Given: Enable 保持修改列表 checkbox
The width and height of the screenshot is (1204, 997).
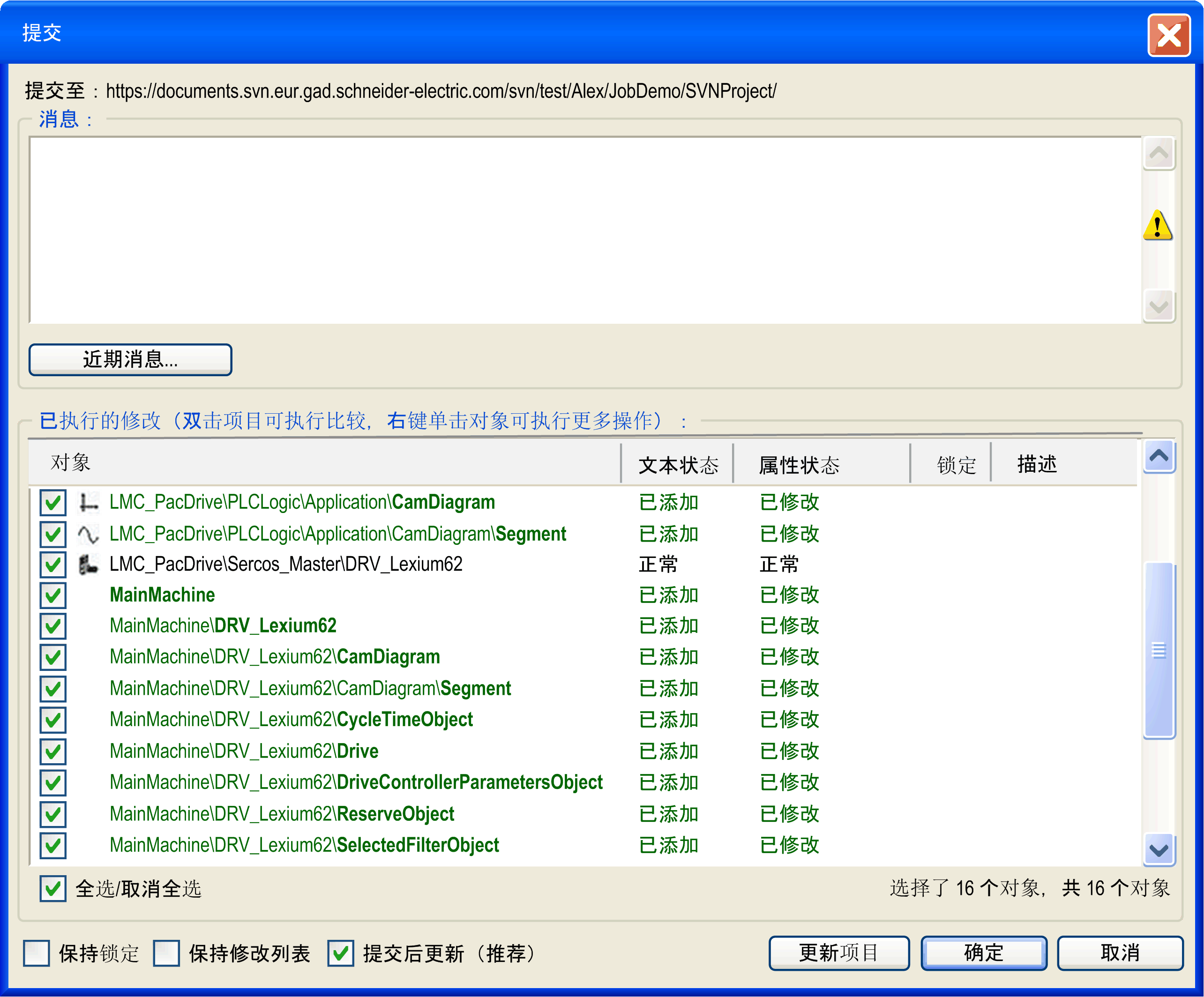Looking at the screenshot, I should coord(167,953).
